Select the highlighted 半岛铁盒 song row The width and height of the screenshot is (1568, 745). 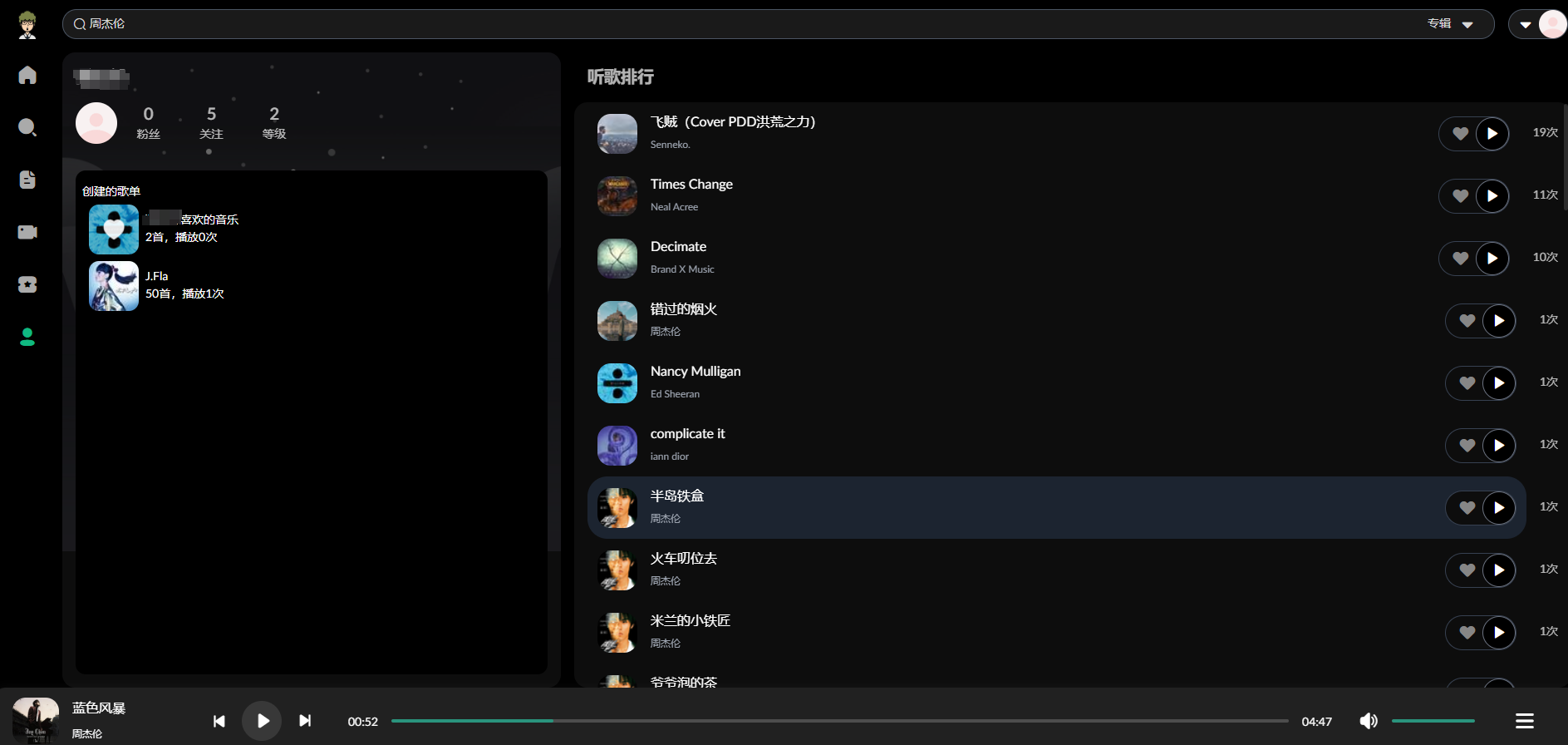[1056, 508]
